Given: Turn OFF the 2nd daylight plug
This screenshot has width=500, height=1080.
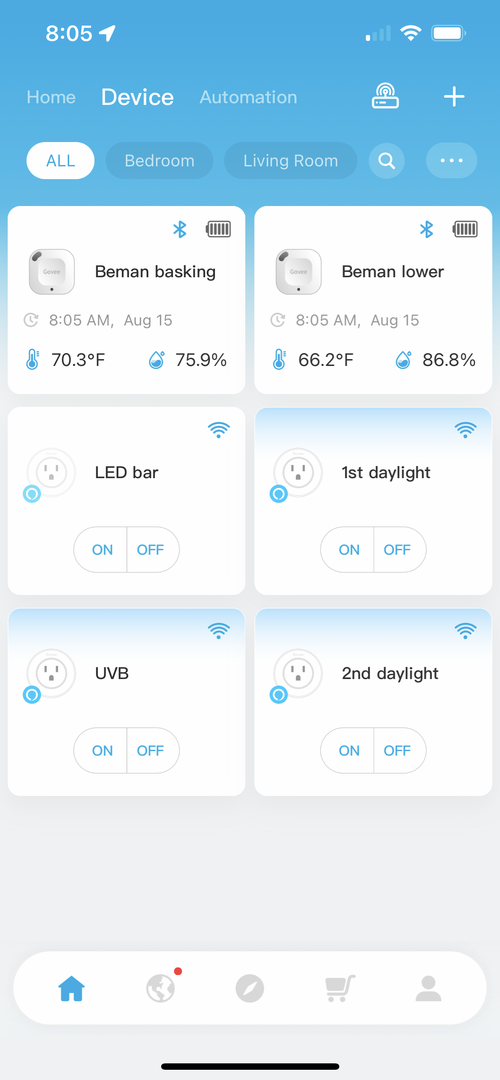Looking at the screenshot, I should pos(399,751).
